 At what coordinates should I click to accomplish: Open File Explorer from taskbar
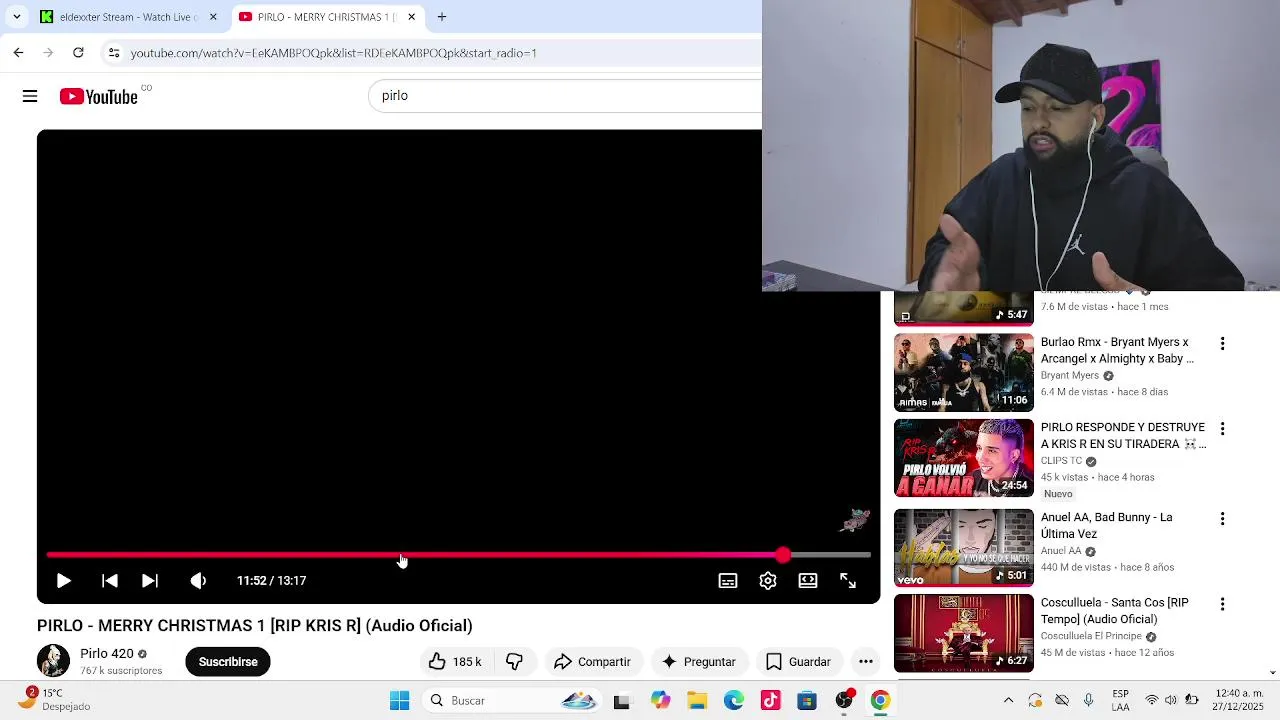[697, 700]
